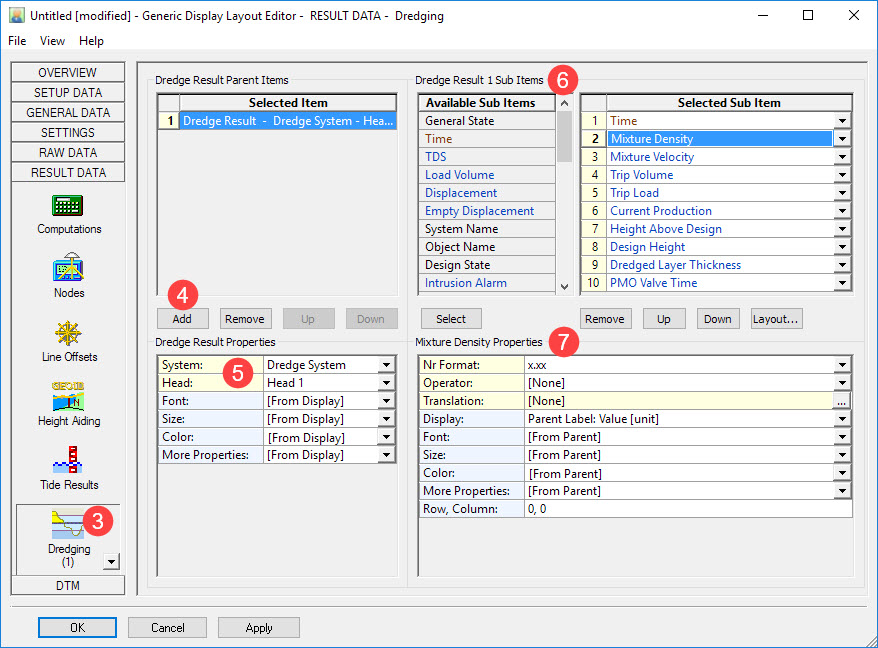Screen dimensions: 878x648
Task: Open the Help menu
Action: [x=91, y=41]
